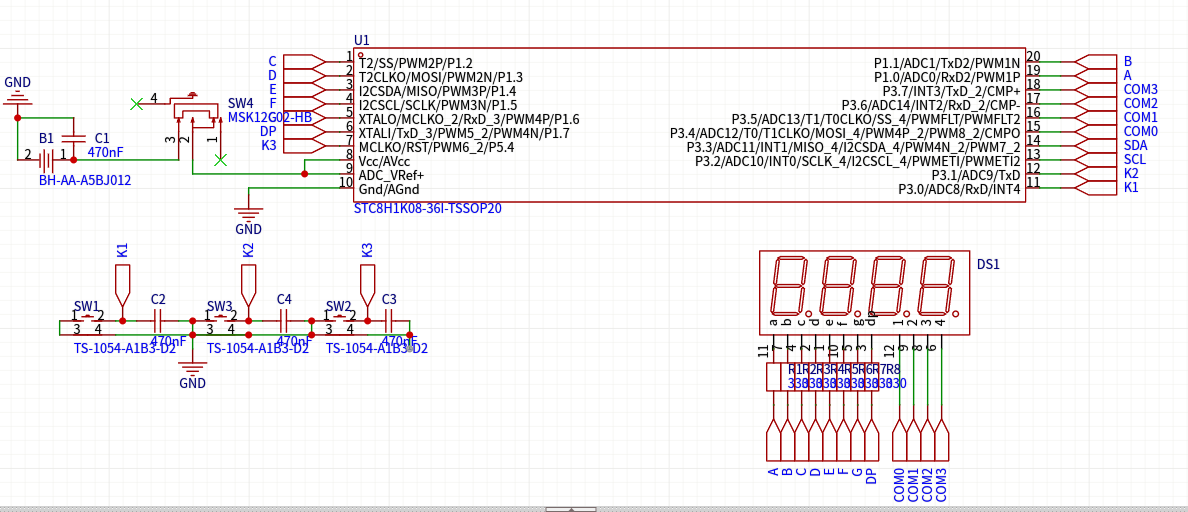This screenshot has width=1188, height=512.
Task: Select the C4 capacitor symbol
Action: click(283, 320)
